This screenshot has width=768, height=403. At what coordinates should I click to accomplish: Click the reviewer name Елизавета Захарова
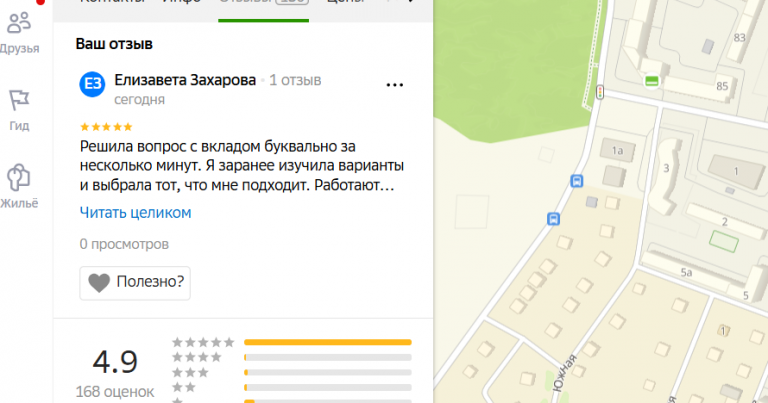point(185,80)
